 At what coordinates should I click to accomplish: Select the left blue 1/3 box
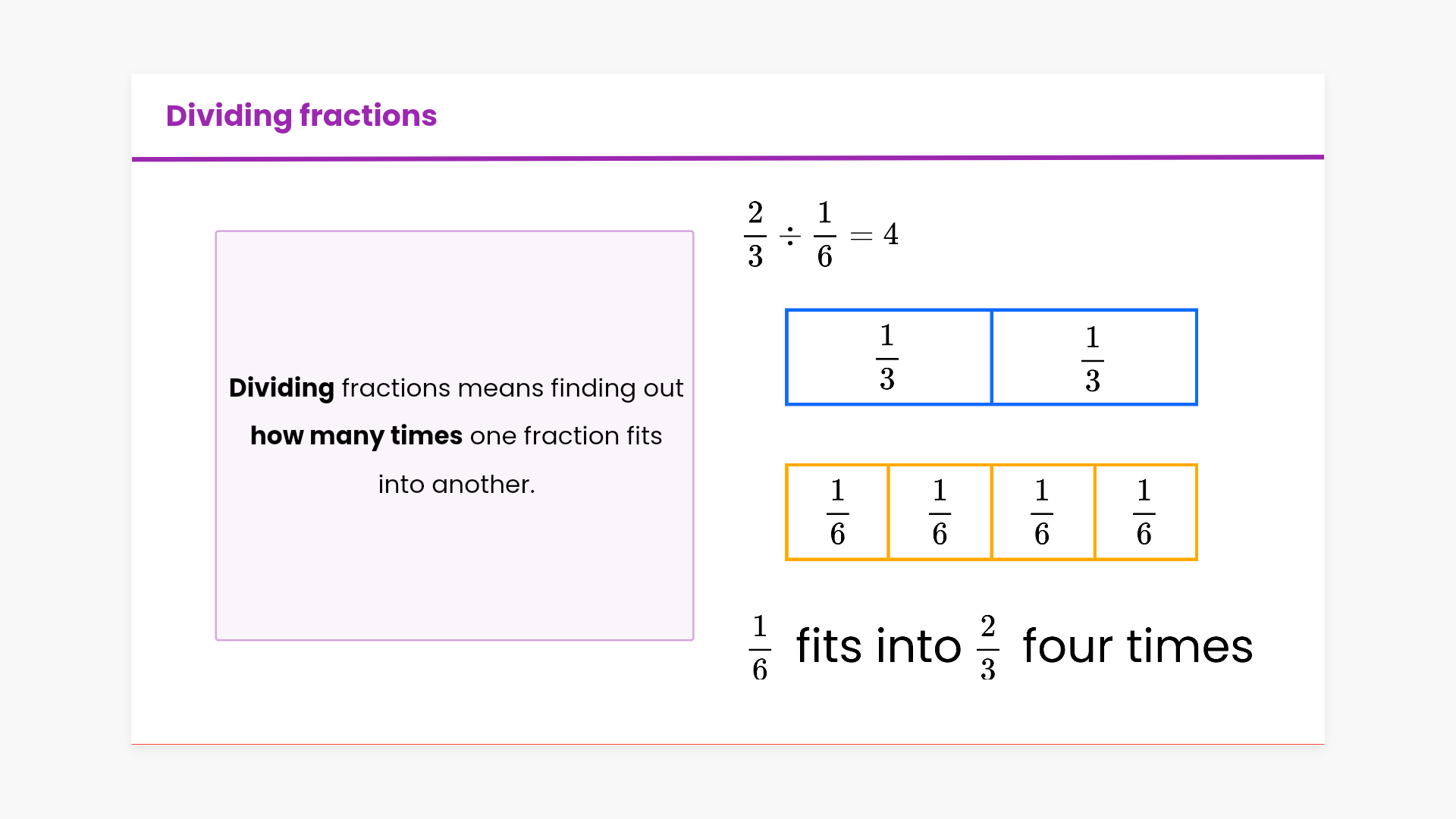889,357
